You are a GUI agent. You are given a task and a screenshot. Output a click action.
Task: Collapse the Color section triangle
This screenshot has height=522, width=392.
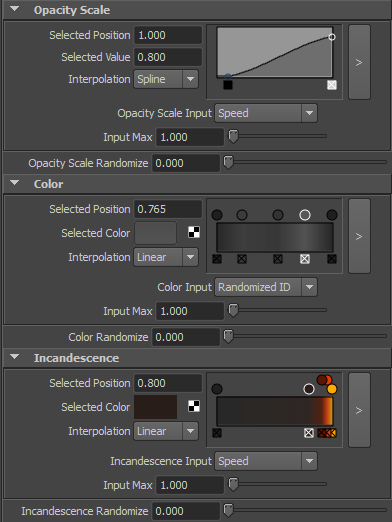pos(15,183)
